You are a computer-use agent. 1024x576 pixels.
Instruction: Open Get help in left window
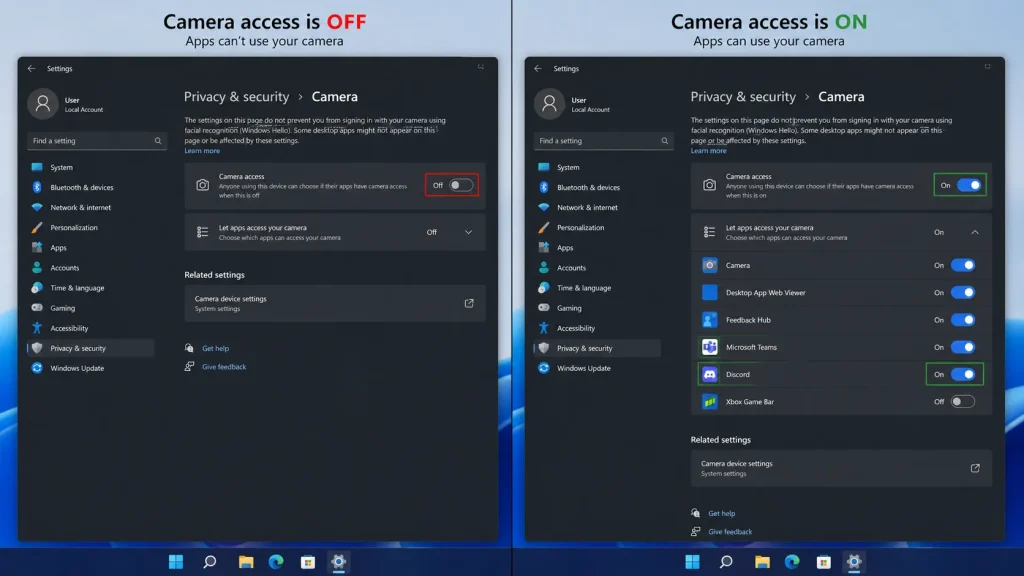216,348
